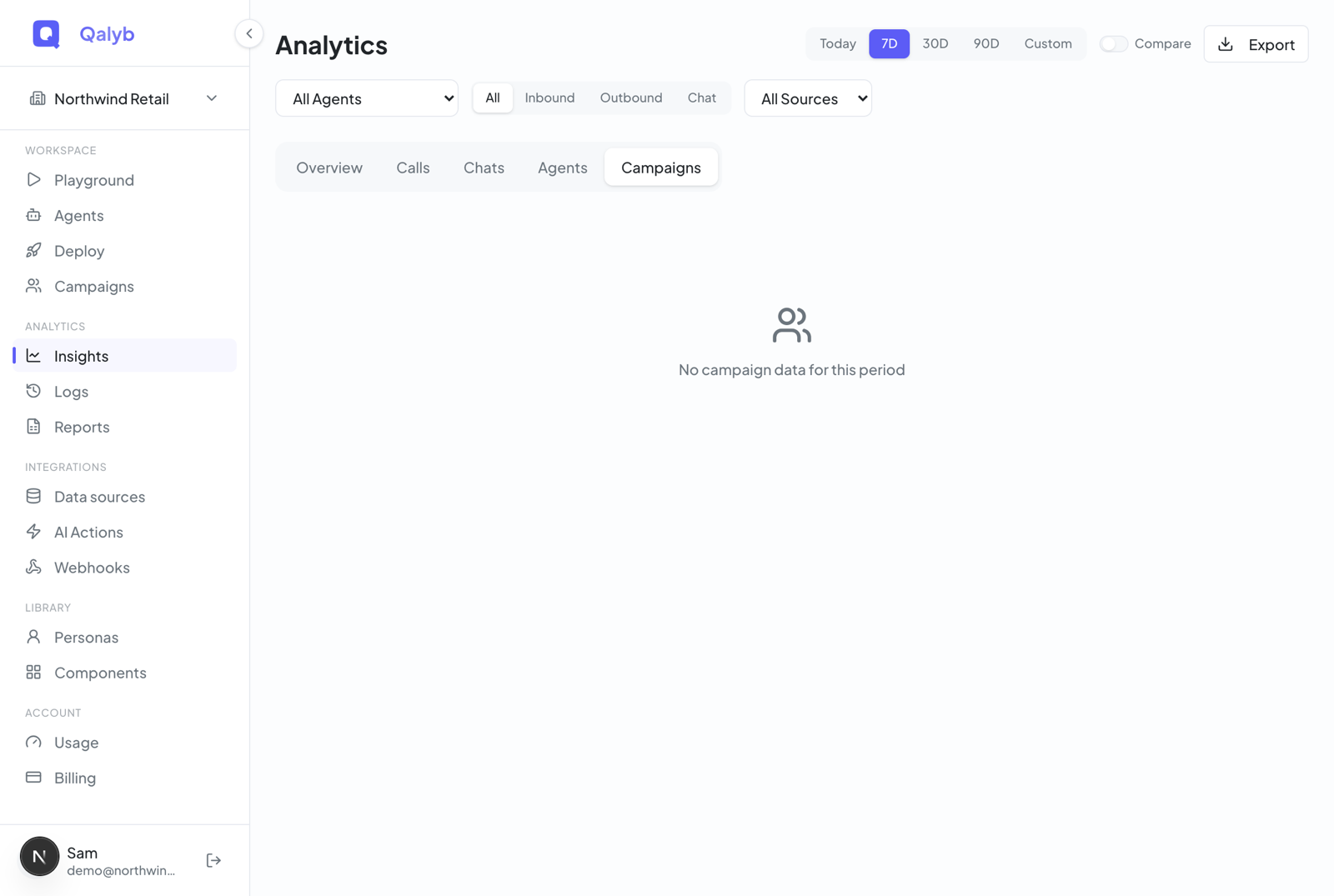The height and width of the screenshot is (896, 1334).
Task: Click the AI Actions lightning icon
Action: coord(33,531)
